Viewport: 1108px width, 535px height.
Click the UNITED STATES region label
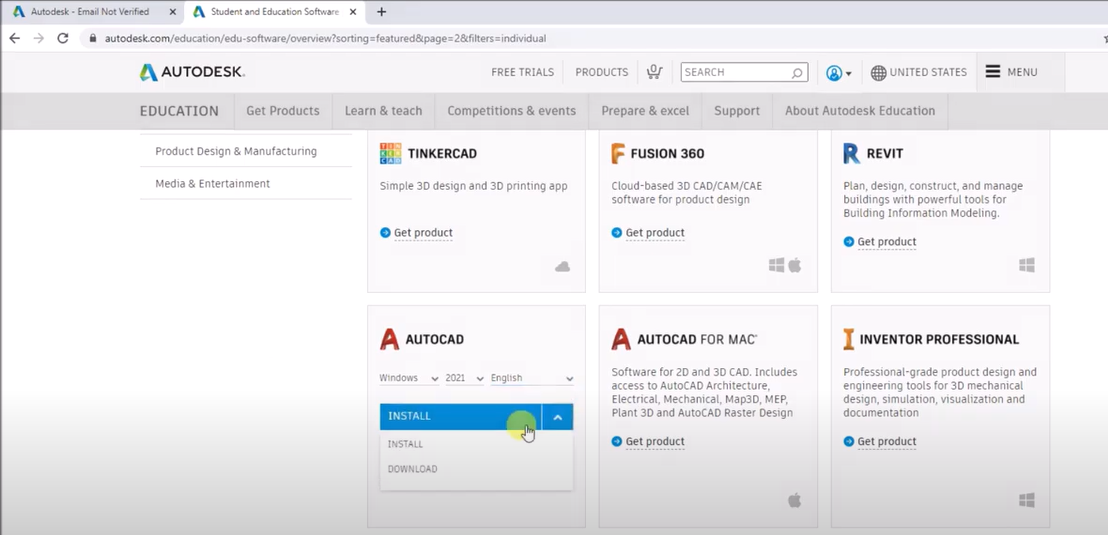929,72
